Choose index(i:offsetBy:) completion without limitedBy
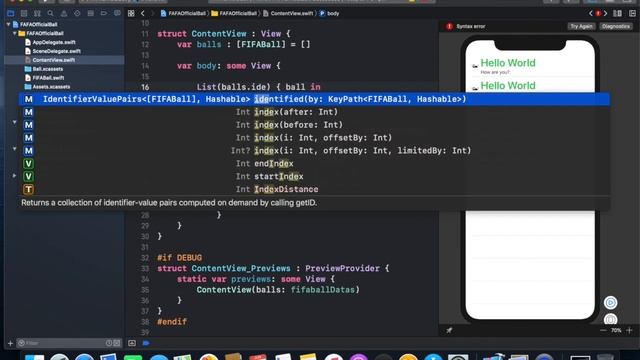 314,138
